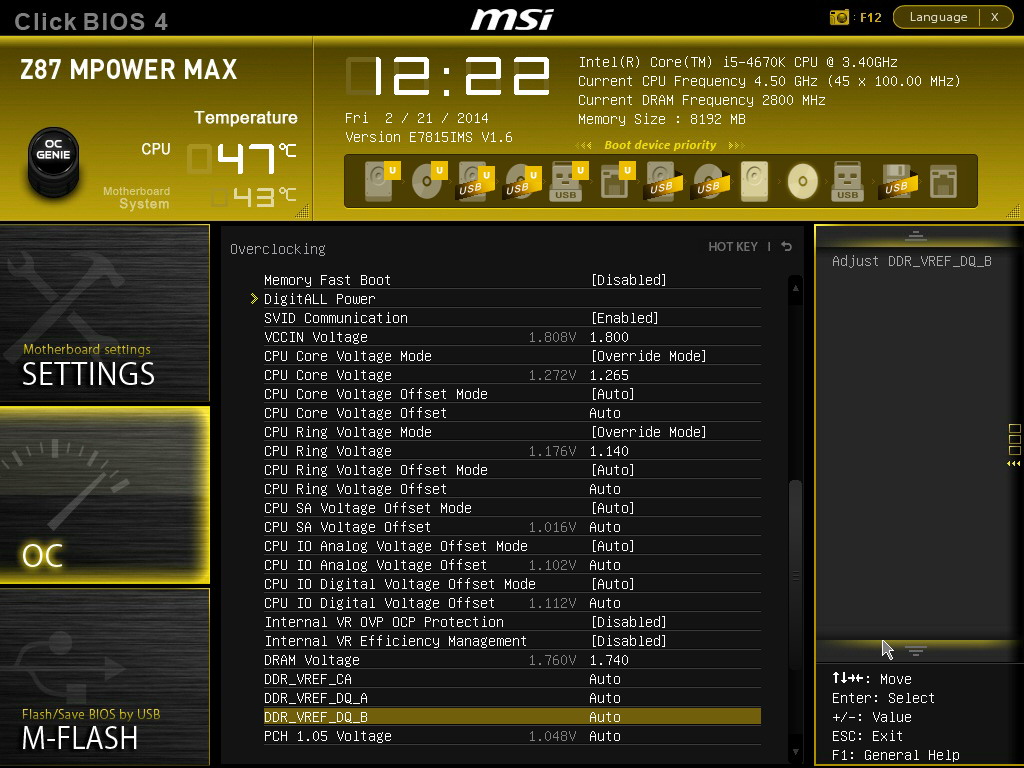Screen dimensions: 1024x768
Task: Choose the UEFI USB key boot icon
Action: pos(569,181)
